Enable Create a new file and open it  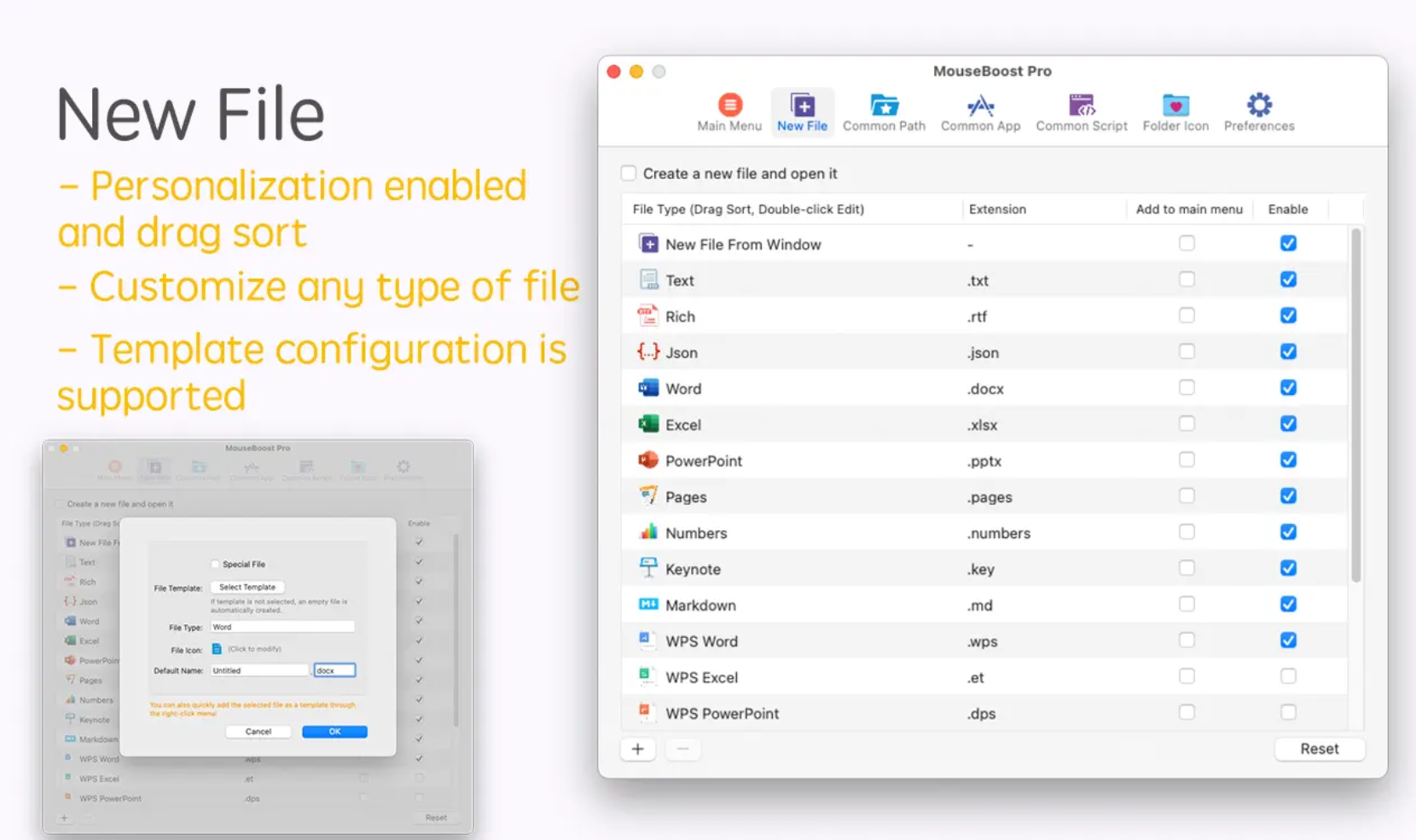point(629,173)
